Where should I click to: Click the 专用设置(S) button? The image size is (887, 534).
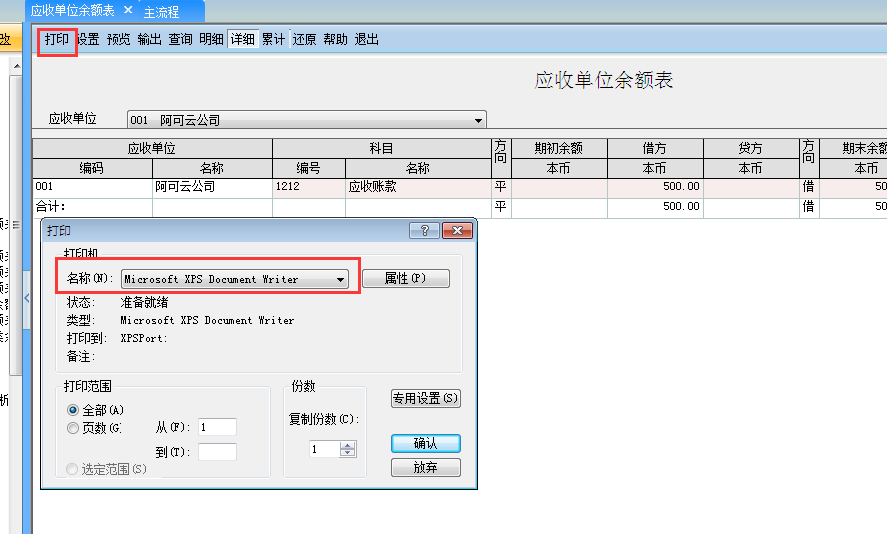pyautogui.click(x=425, y=398)
